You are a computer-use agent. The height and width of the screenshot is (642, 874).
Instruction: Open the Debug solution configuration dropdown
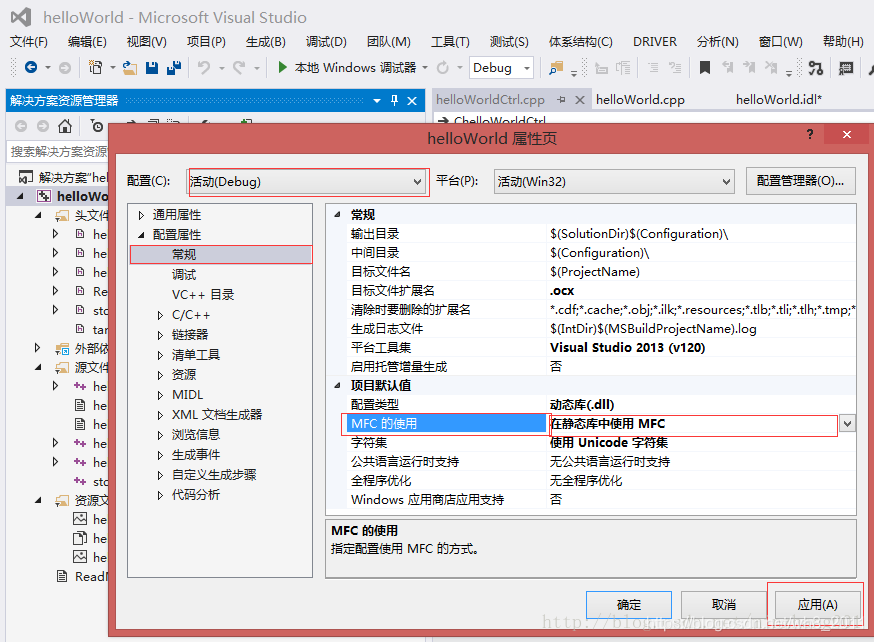[526, 68]
